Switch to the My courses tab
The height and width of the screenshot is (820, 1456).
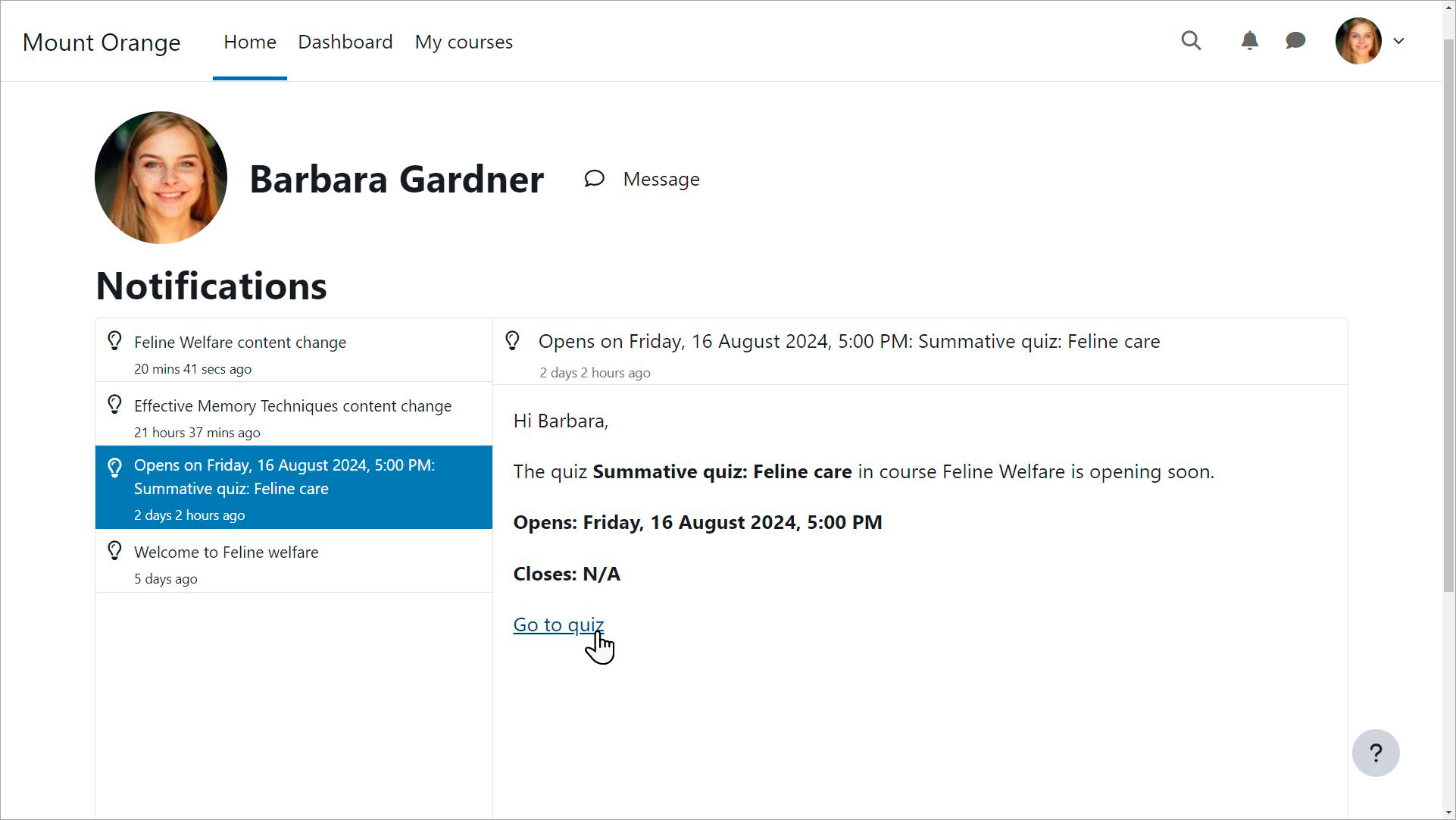(464, 42)
